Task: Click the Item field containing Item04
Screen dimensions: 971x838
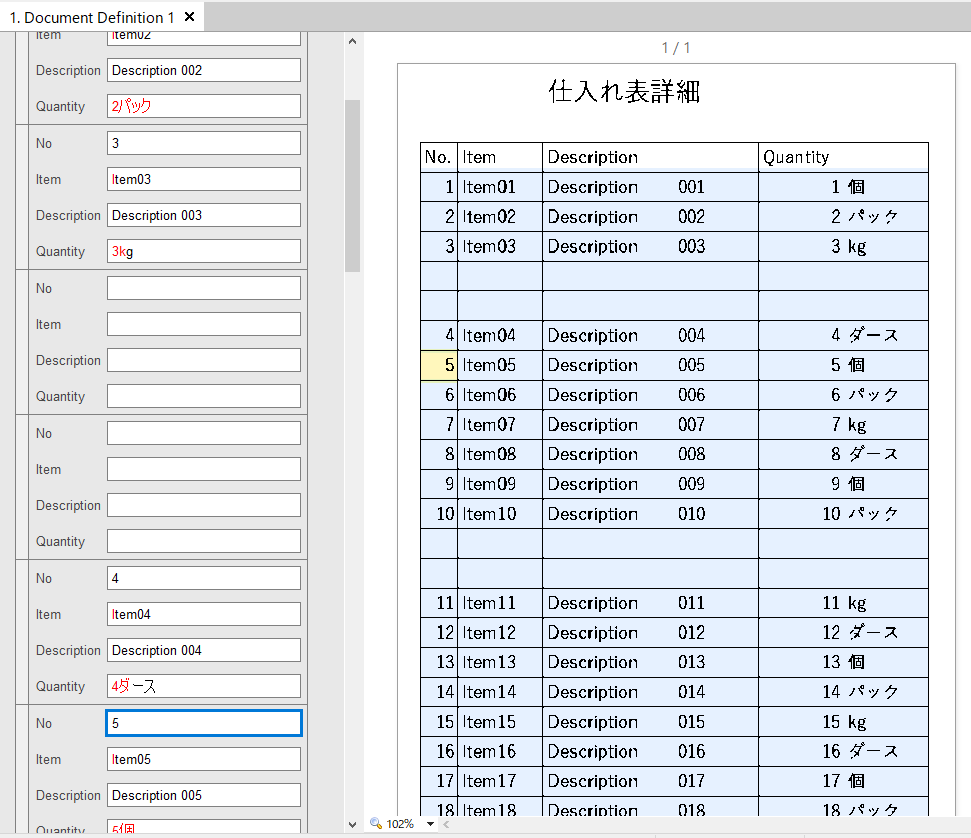Action: point(204,614)
